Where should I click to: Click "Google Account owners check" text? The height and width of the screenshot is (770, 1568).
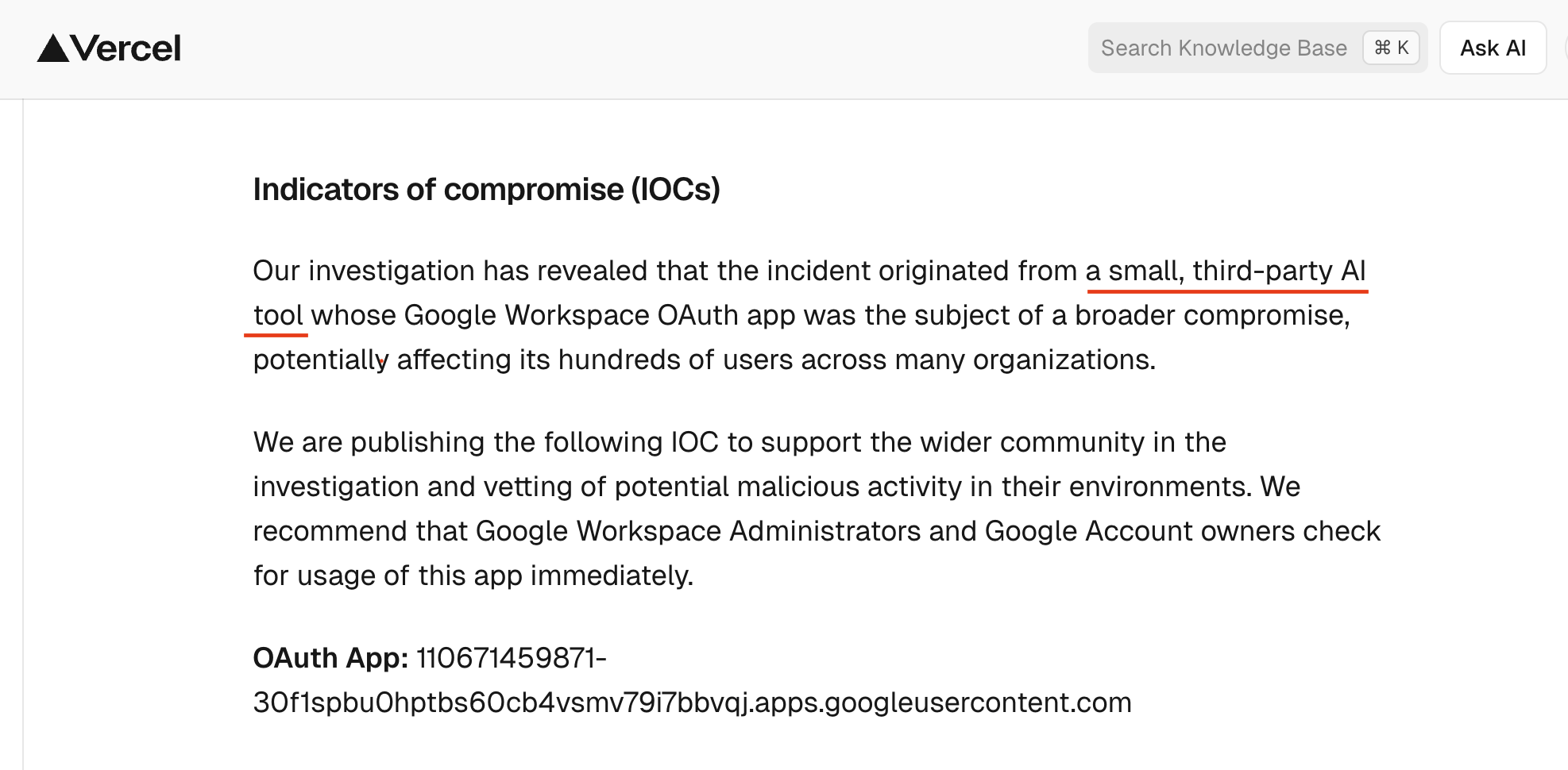(1182, 531)
